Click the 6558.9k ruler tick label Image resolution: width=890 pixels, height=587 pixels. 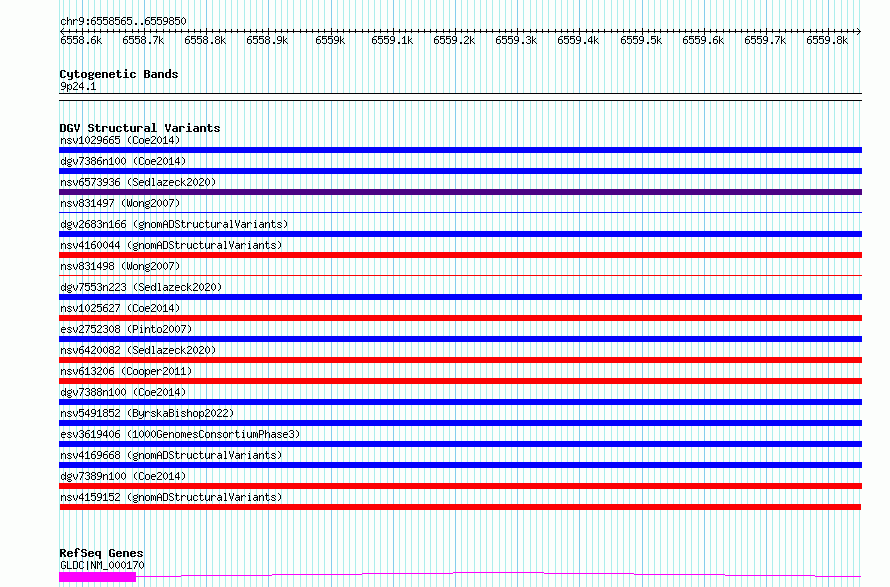click(x=267, y=40)
